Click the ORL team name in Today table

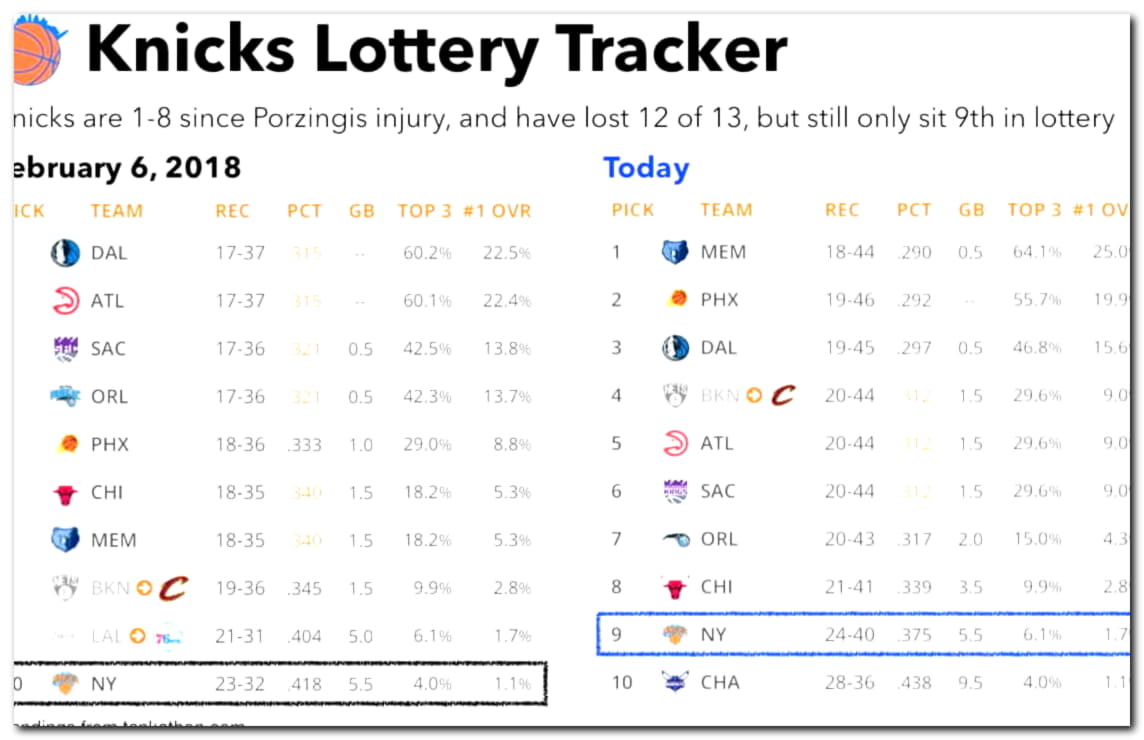tap(719, 539)
